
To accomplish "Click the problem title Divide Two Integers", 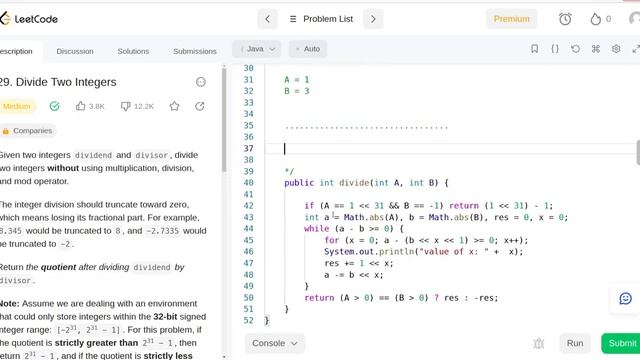I will click(x=58, y=82).
